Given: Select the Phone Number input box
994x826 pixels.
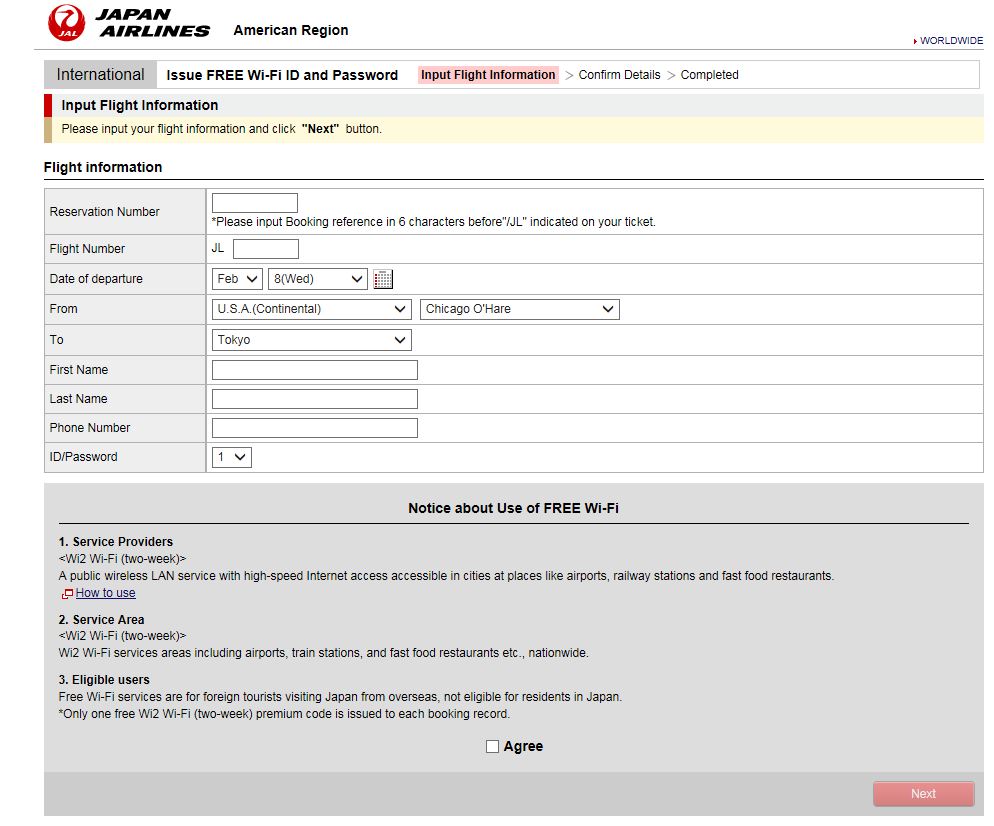Looking at the screenshot, I should [x=314, y=428].
